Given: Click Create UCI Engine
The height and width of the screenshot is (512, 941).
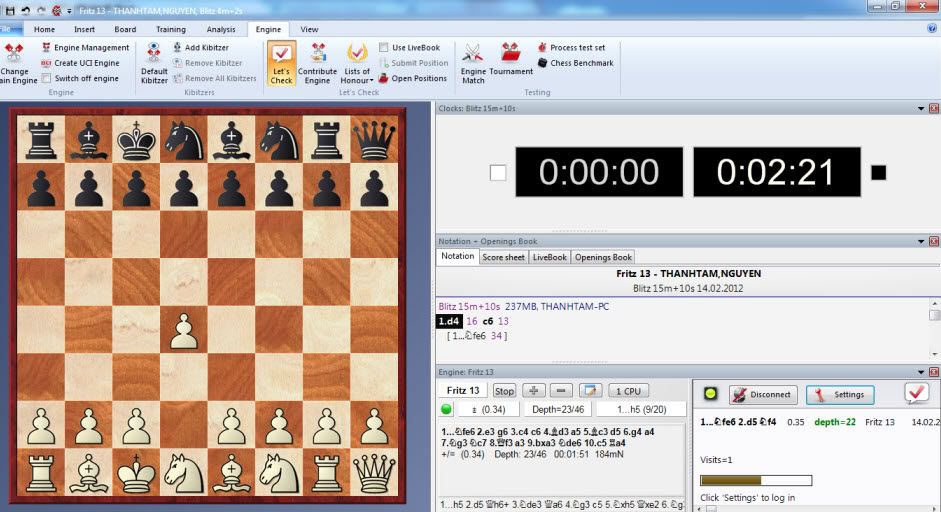Looking at the screenshot, I should click(80, 63).
